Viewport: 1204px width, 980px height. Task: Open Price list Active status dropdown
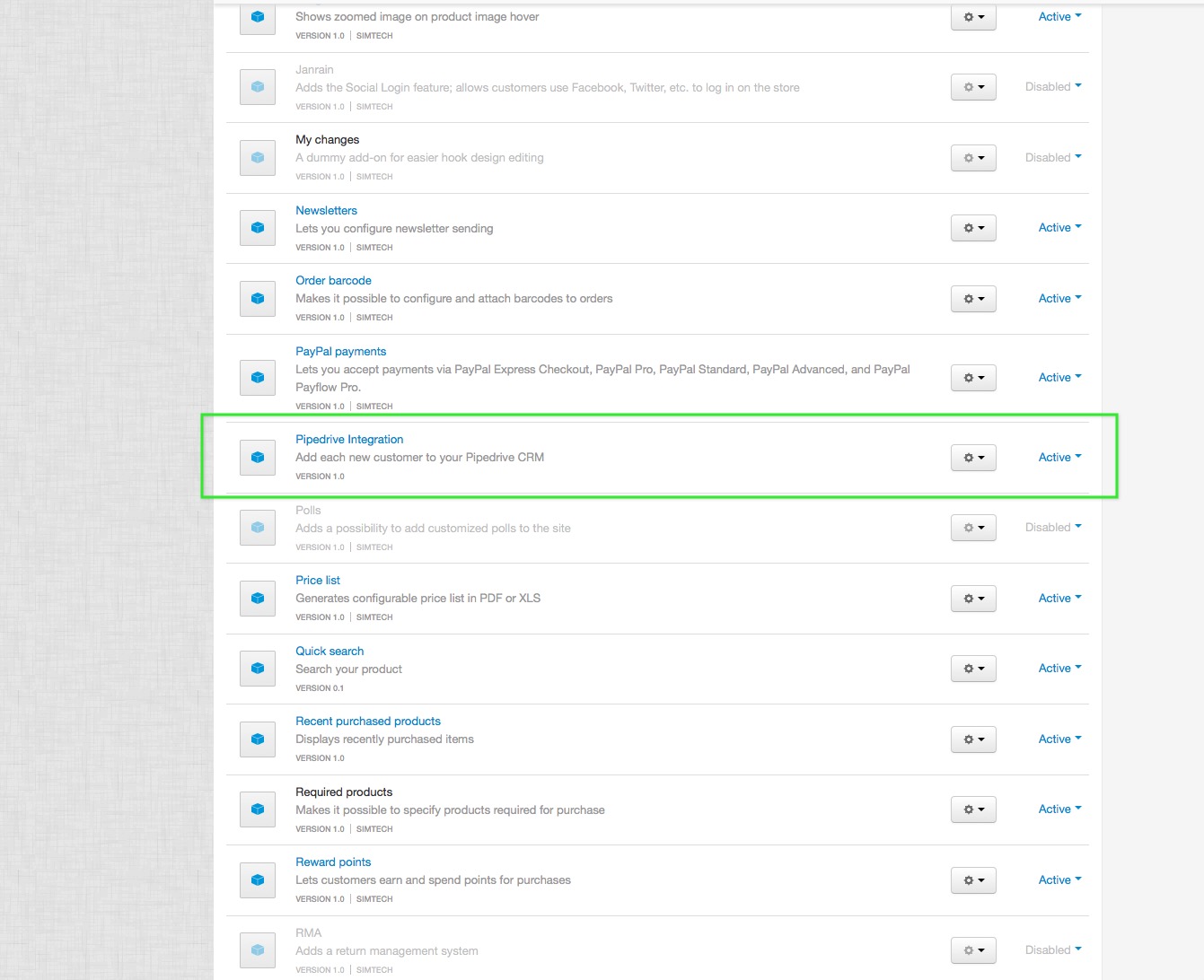tap(1059, 599)
